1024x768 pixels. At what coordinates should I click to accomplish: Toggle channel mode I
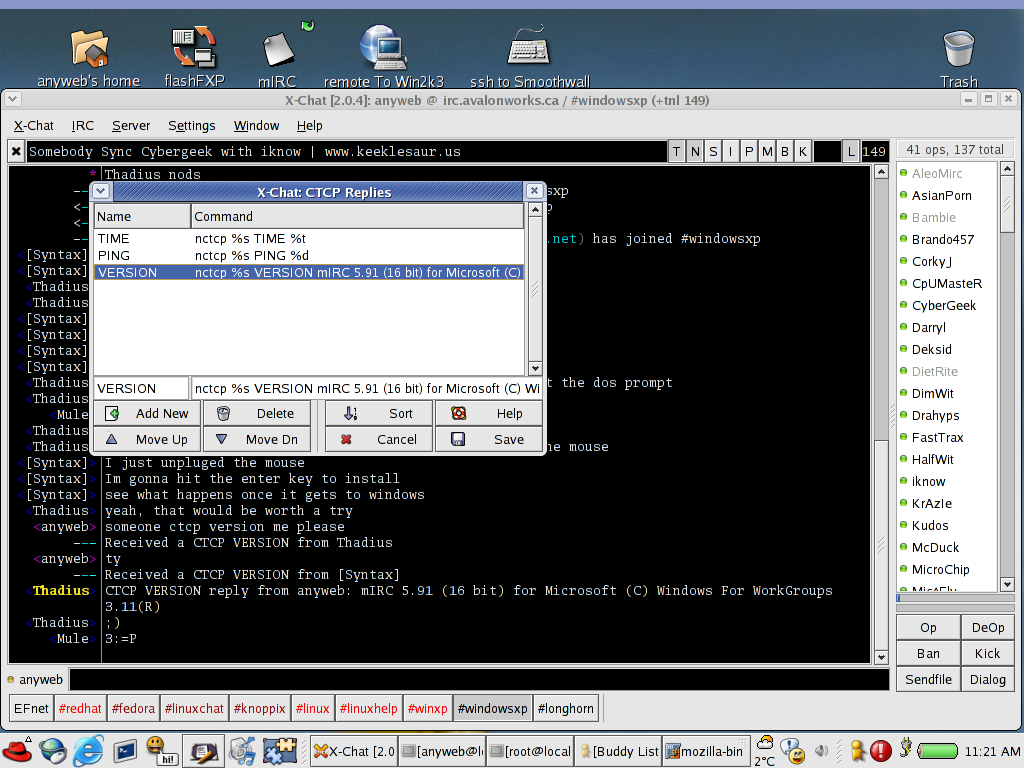click(730, 152)
